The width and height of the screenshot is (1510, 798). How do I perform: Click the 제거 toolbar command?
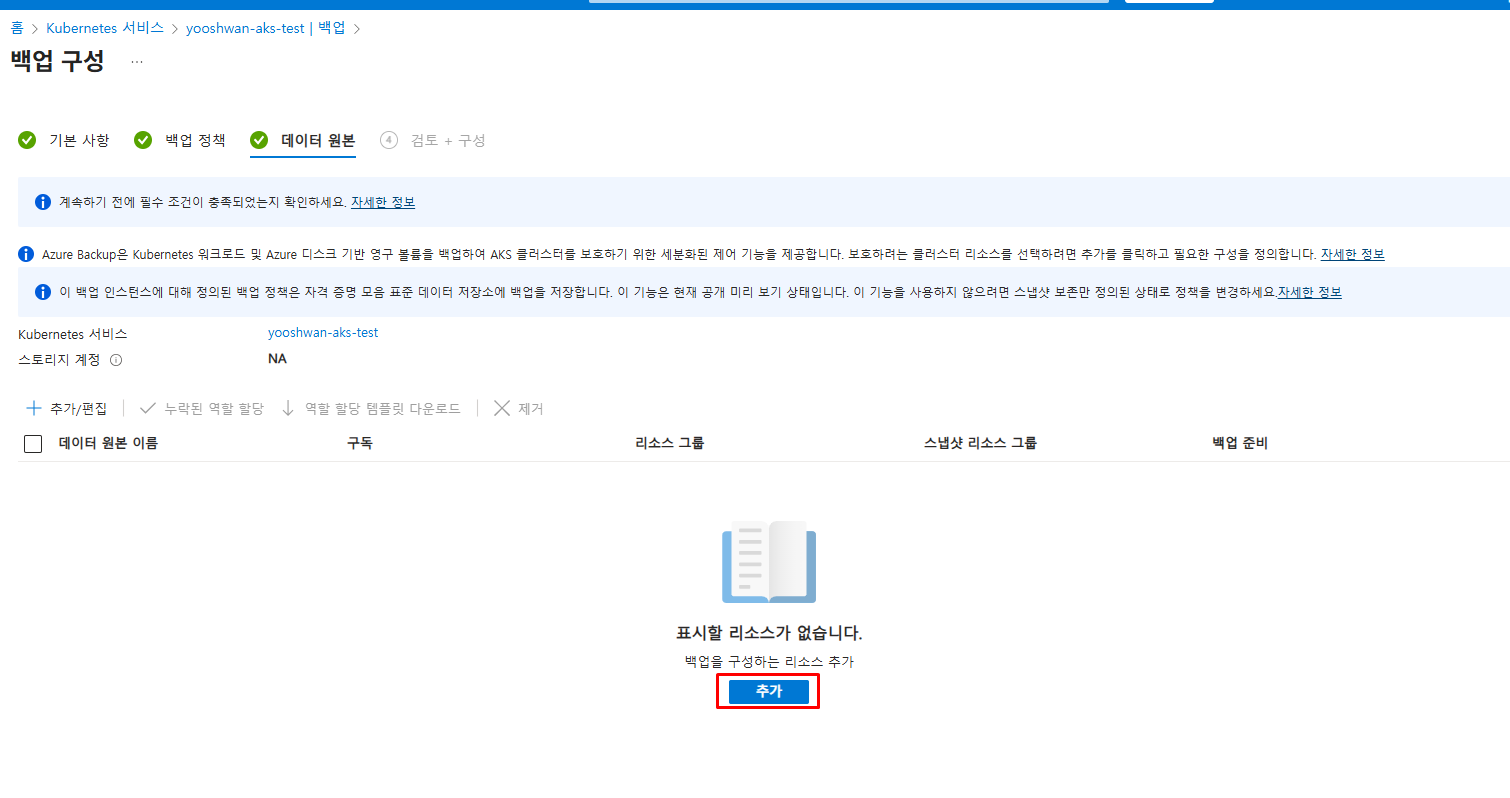(x=518, y=408)
